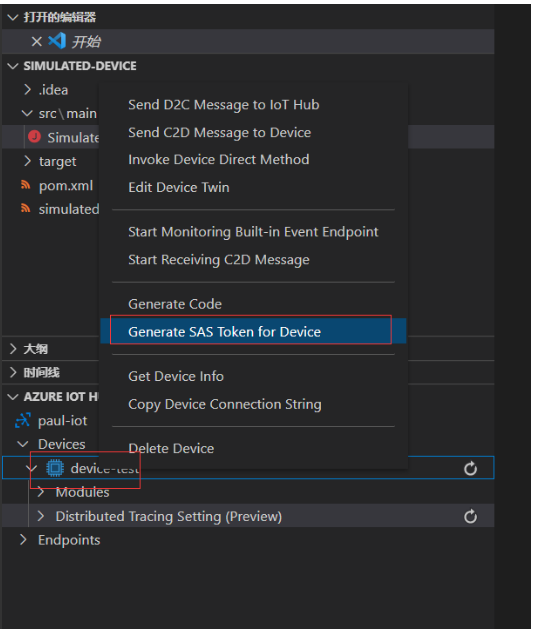
Task: Collapse the Devices node
Action: point(23,444)
